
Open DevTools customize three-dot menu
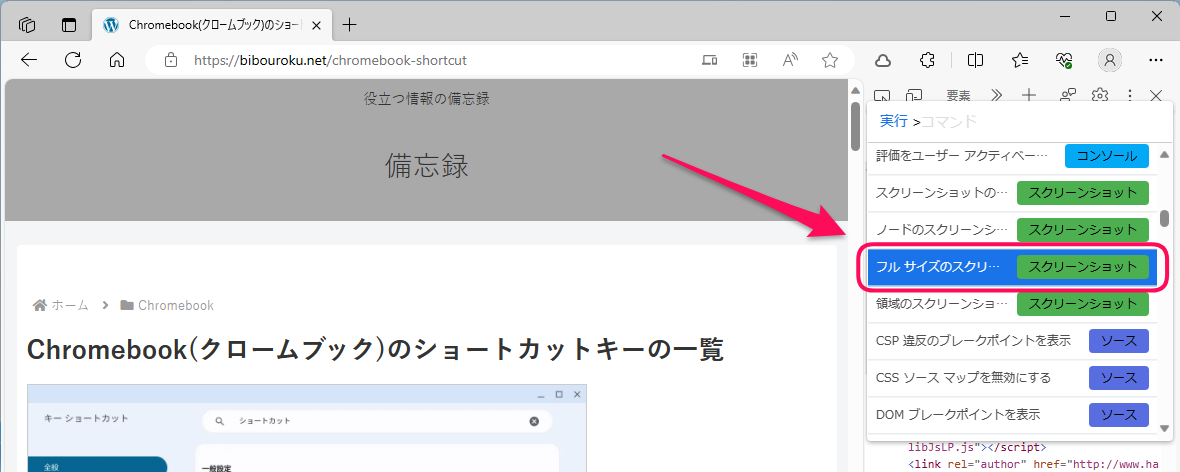pyautogui.click(x=1130, y=96)
